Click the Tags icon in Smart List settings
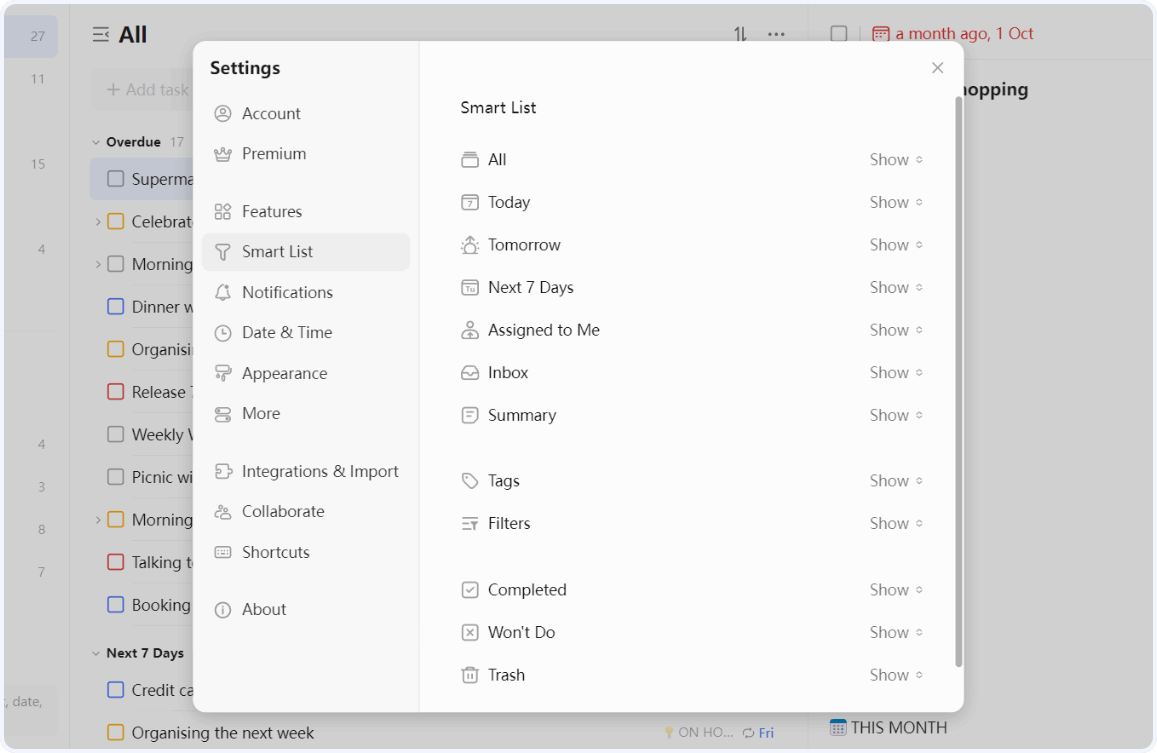This screenshot has width=1157, height=753. tap(470, 480)
